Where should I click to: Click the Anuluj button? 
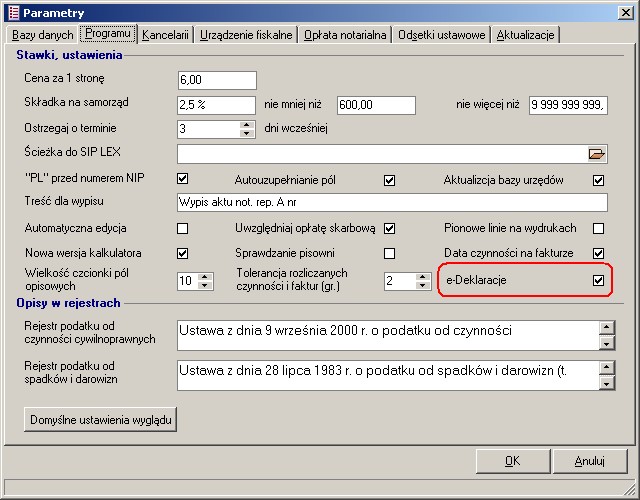click(x=589, y=461)
